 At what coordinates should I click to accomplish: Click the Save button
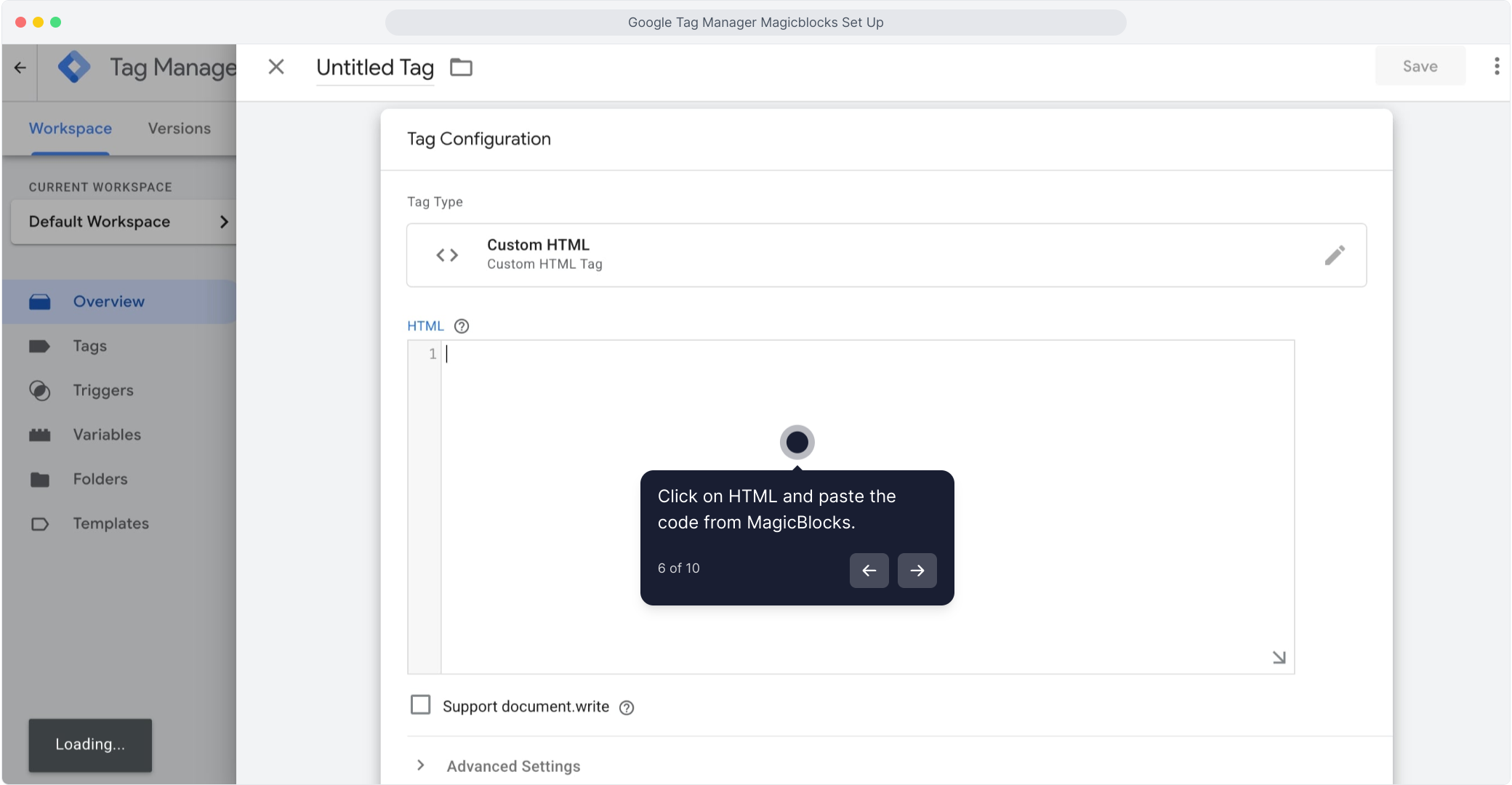1420,66
